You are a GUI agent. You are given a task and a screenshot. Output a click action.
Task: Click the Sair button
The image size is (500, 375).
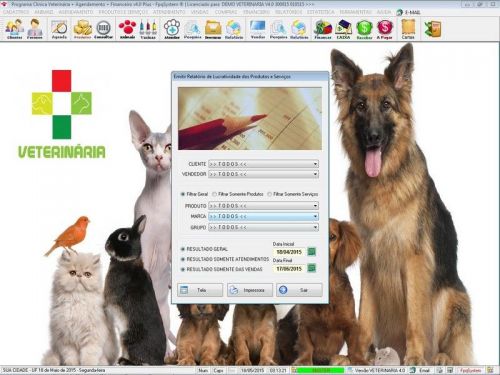(x=299, y=290)
